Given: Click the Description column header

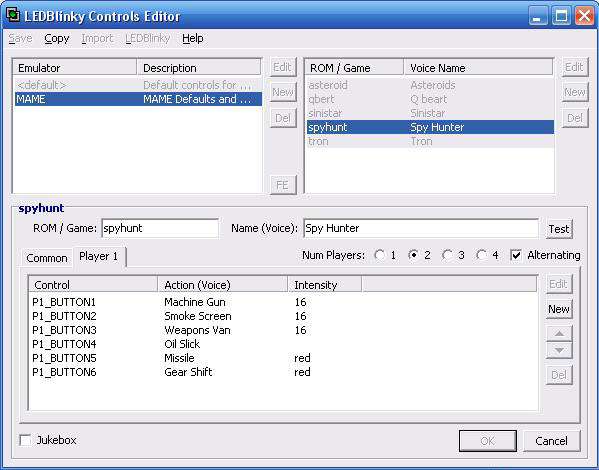Looking at the screenshot, I should [199, 68].
